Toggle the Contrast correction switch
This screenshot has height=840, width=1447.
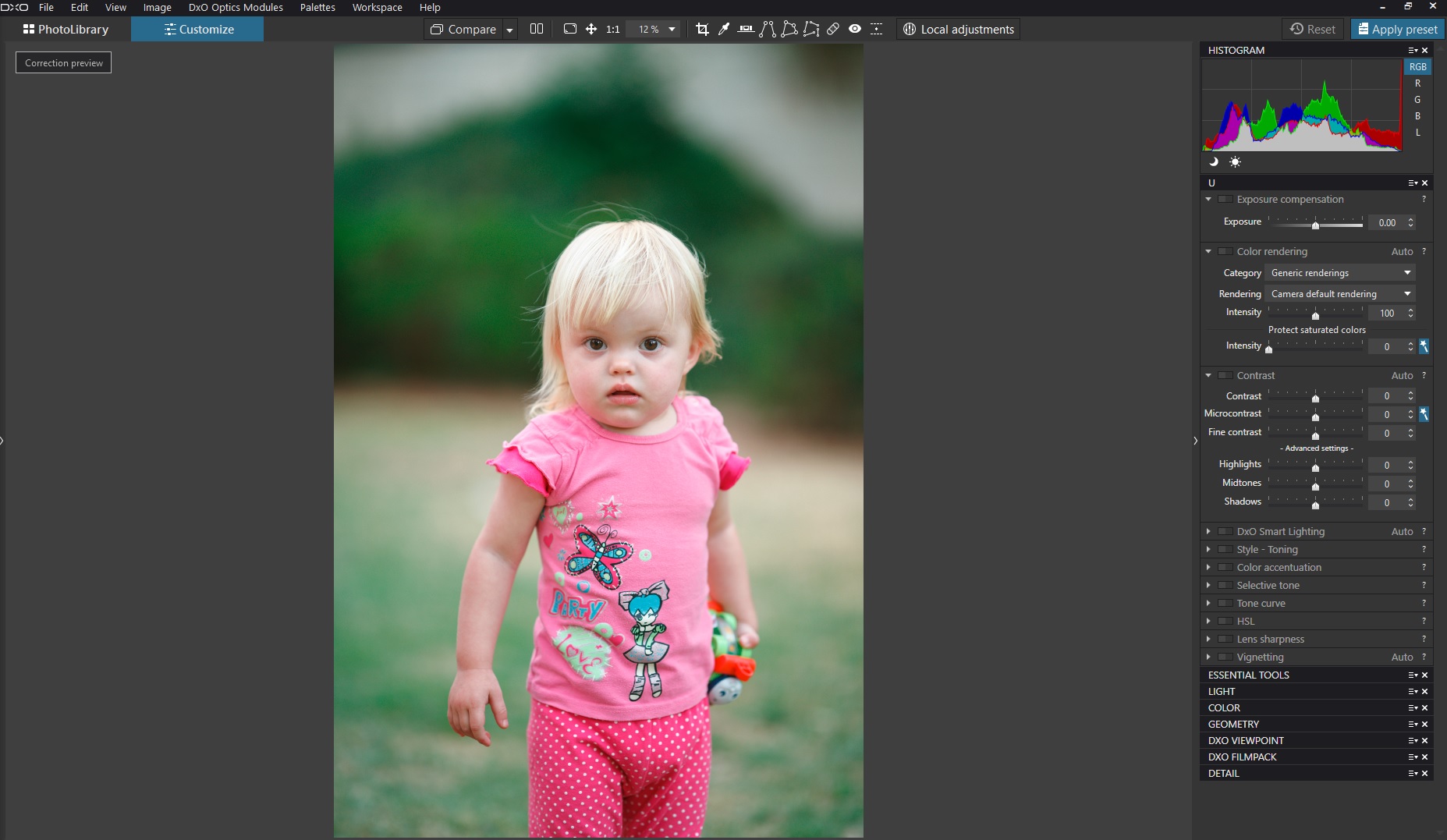point(1225,376)
